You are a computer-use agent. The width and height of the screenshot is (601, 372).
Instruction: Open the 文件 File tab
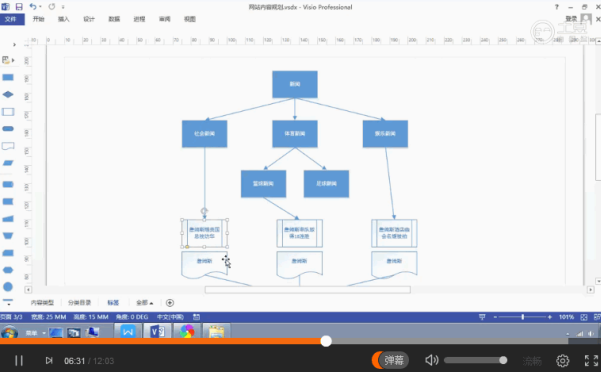click(x=11, y=19)
